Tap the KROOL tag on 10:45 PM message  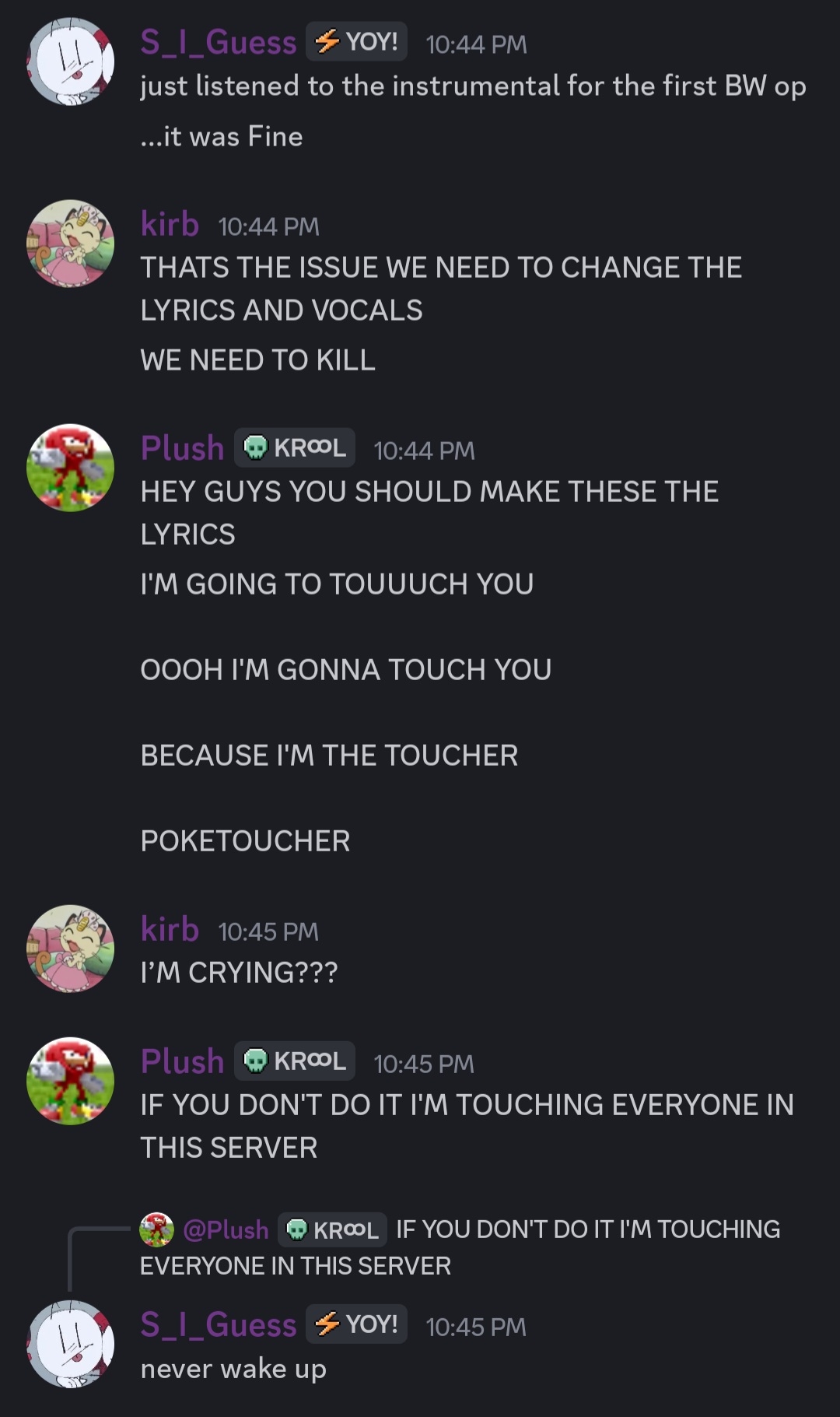tap(295, 1061)
